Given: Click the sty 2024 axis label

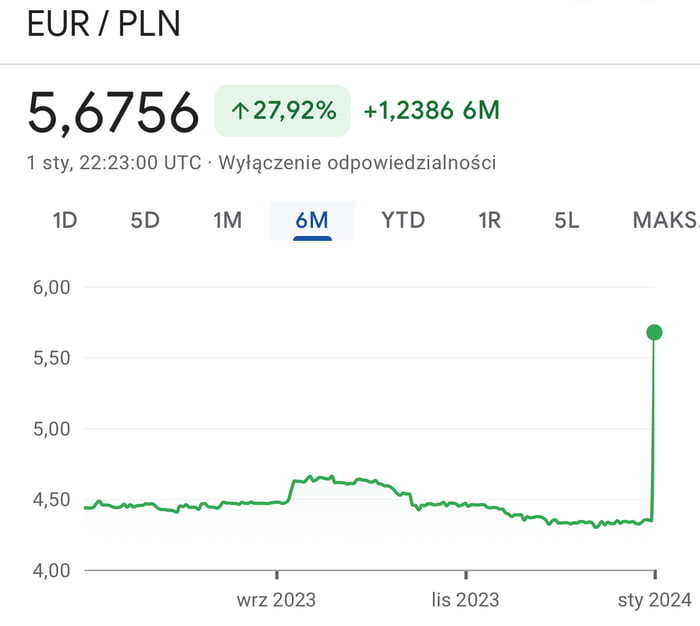Looking at the screenshot, I should (654, 600).
